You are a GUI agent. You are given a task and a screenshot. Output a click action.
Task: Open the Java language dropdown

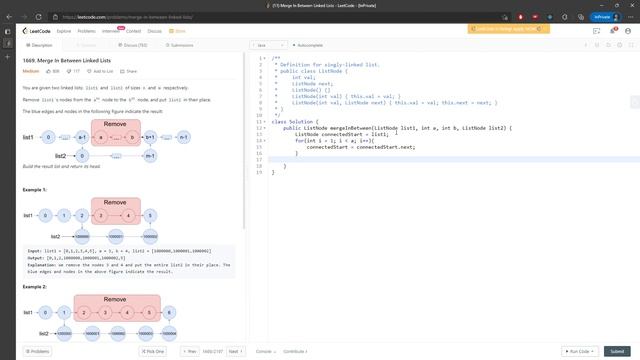click(x=268, y=45)
